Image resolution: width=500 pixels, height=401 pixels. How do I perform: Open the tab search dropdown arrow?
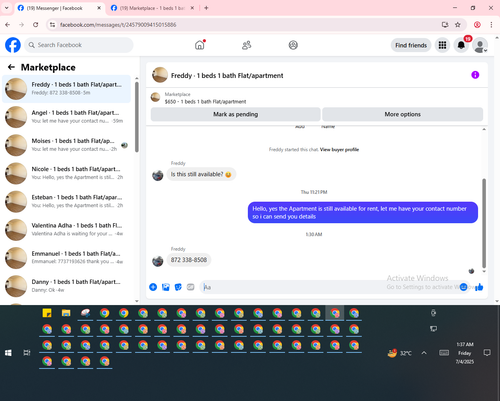[6, 8]
